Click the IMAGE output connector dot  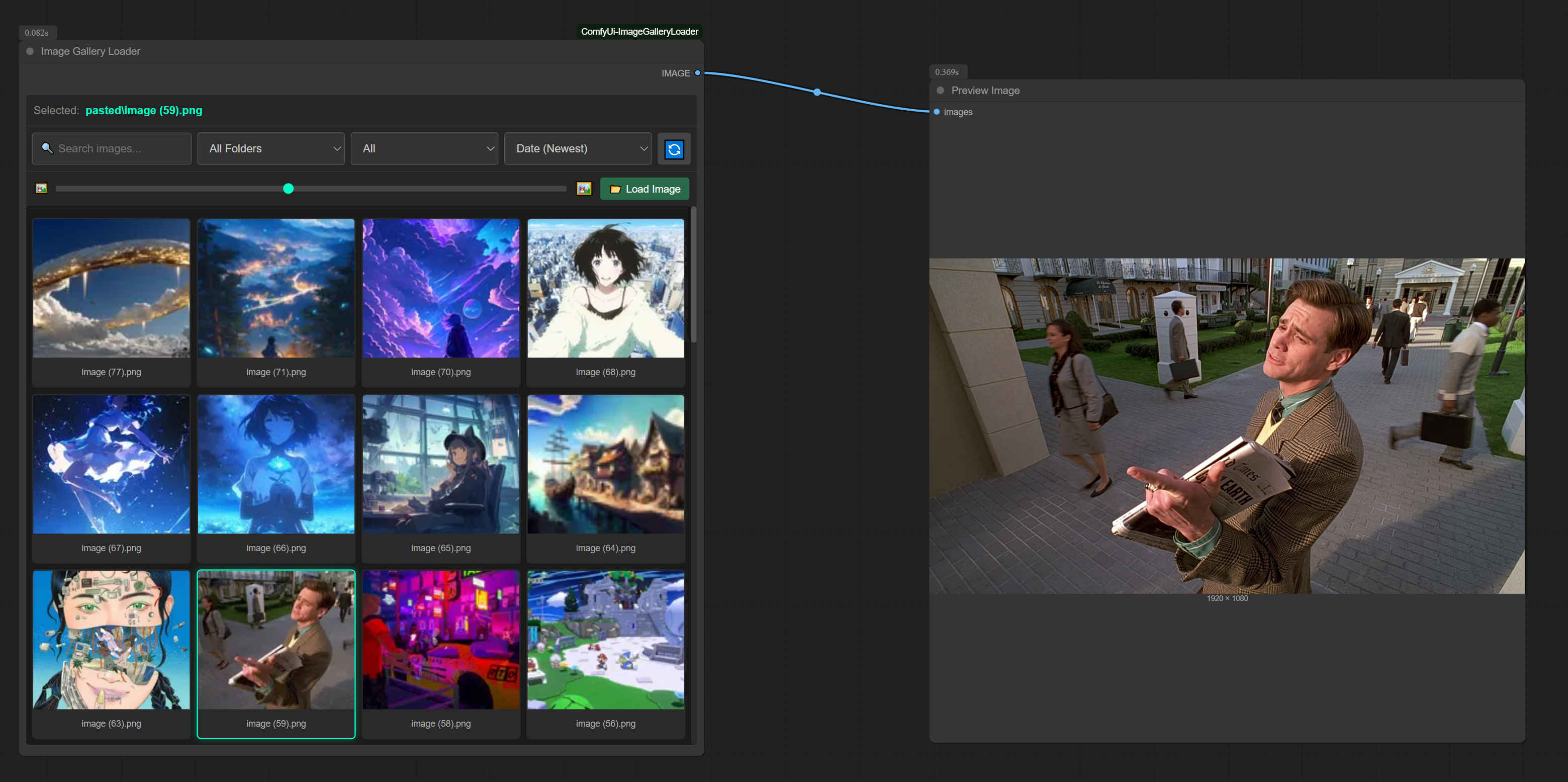698,73
